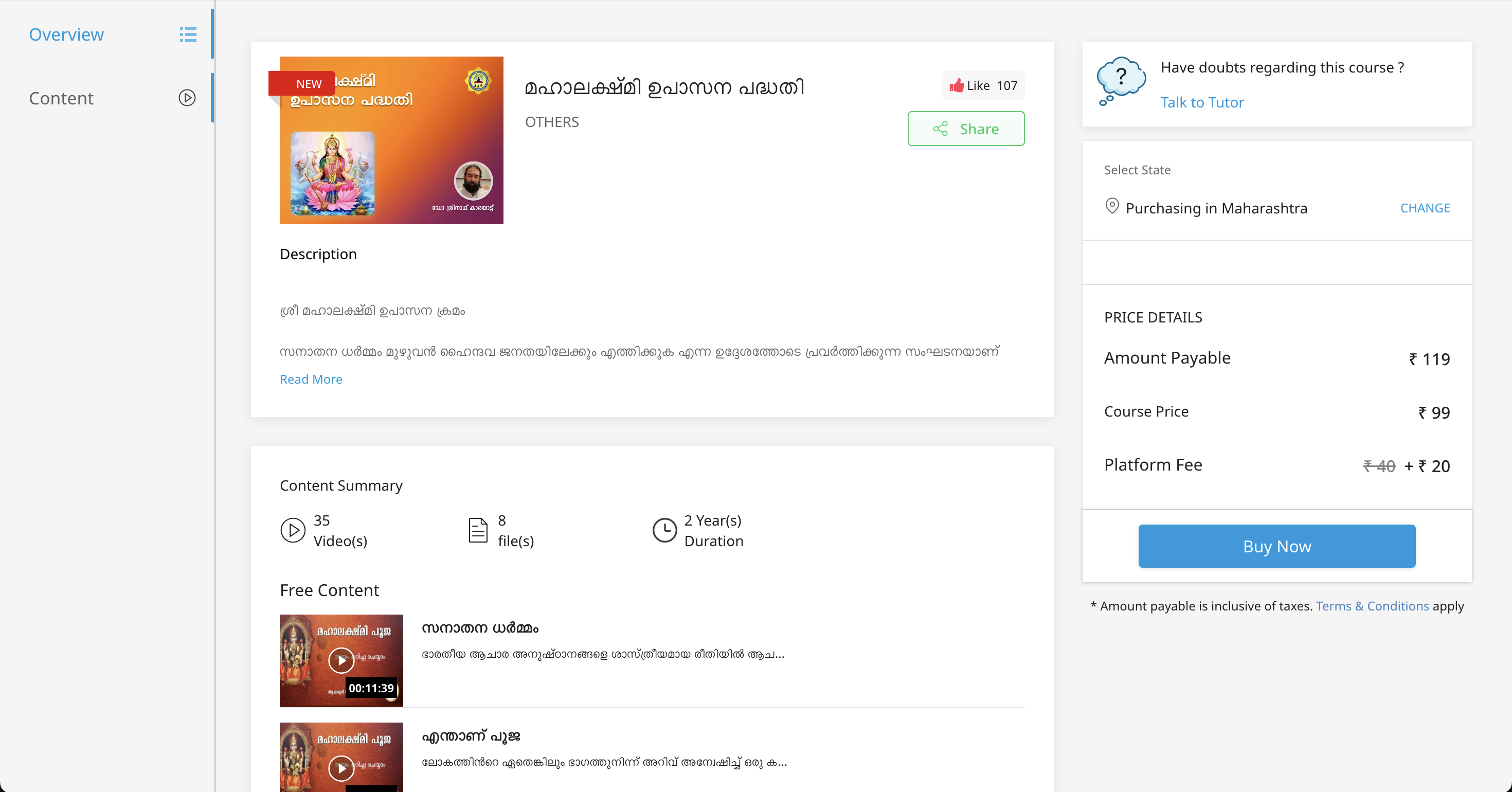Select the Content play icon in sidebar
This screenshot has height=792, width=1512.
pos(187,98)
